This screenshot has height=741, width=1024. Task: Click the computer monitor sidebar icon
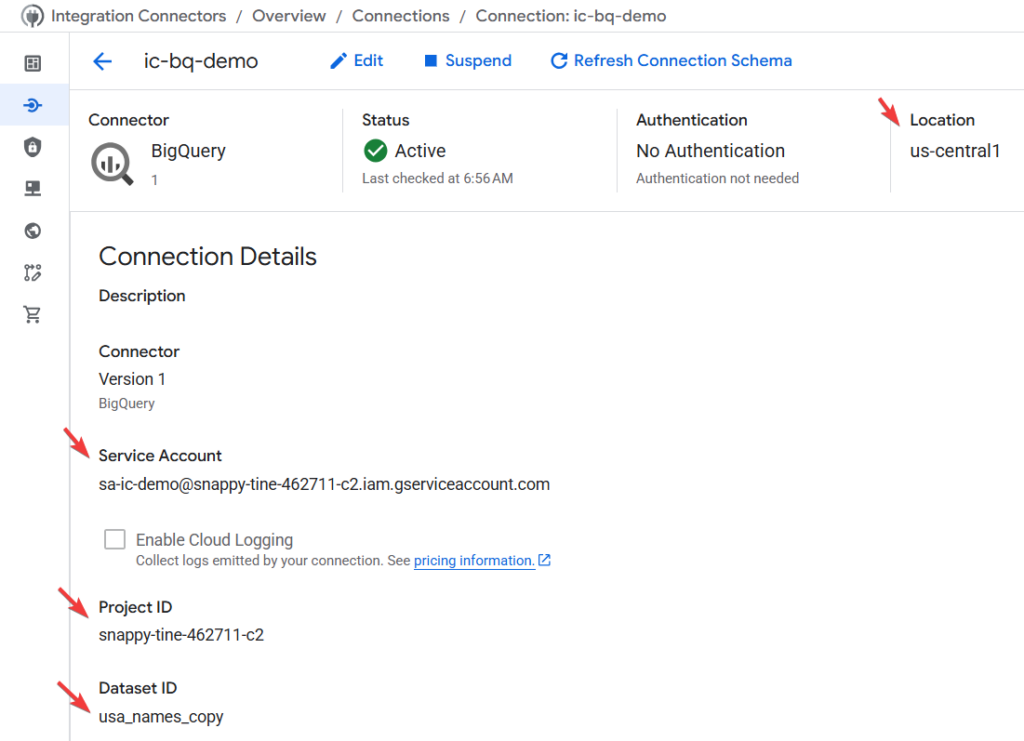click(x=33, y=189)
